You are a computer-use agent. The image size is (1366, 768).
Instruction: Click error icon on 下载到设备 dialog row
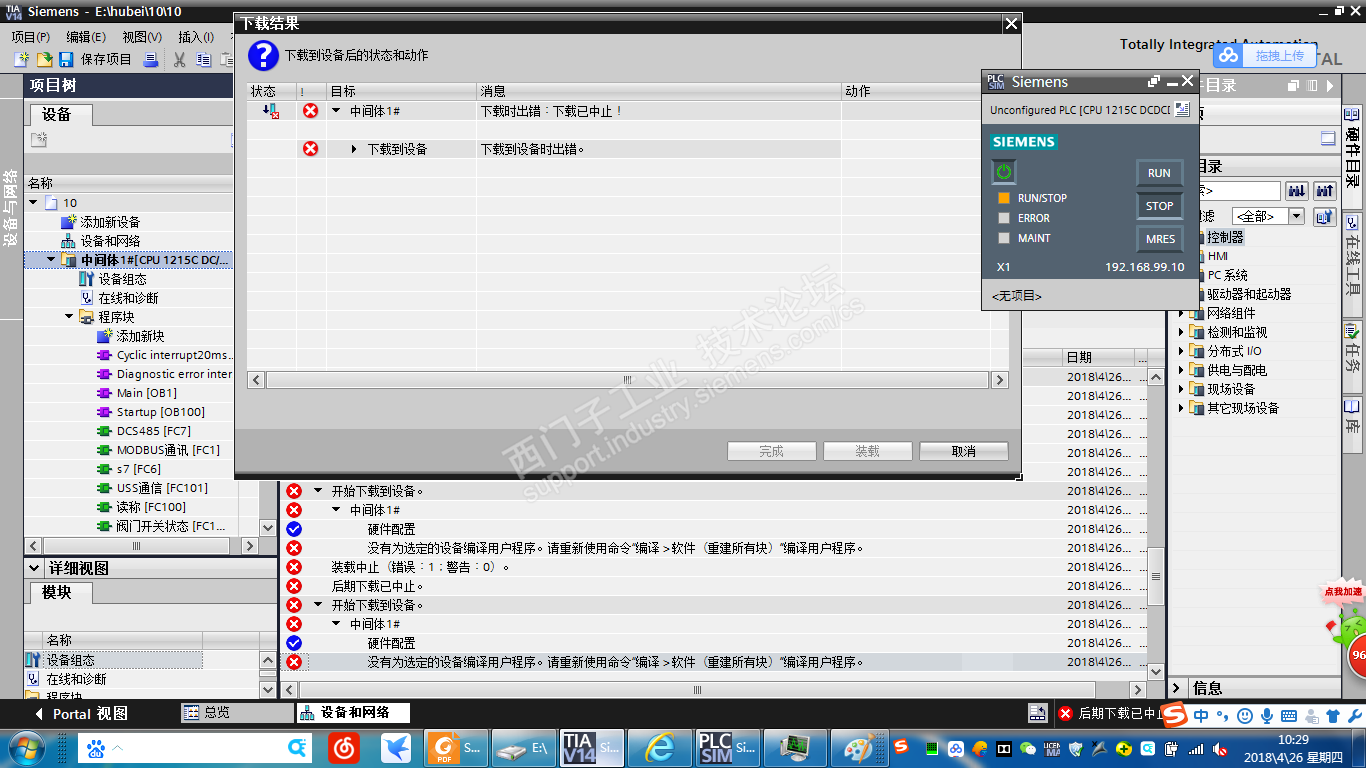(x=311, y=149)
